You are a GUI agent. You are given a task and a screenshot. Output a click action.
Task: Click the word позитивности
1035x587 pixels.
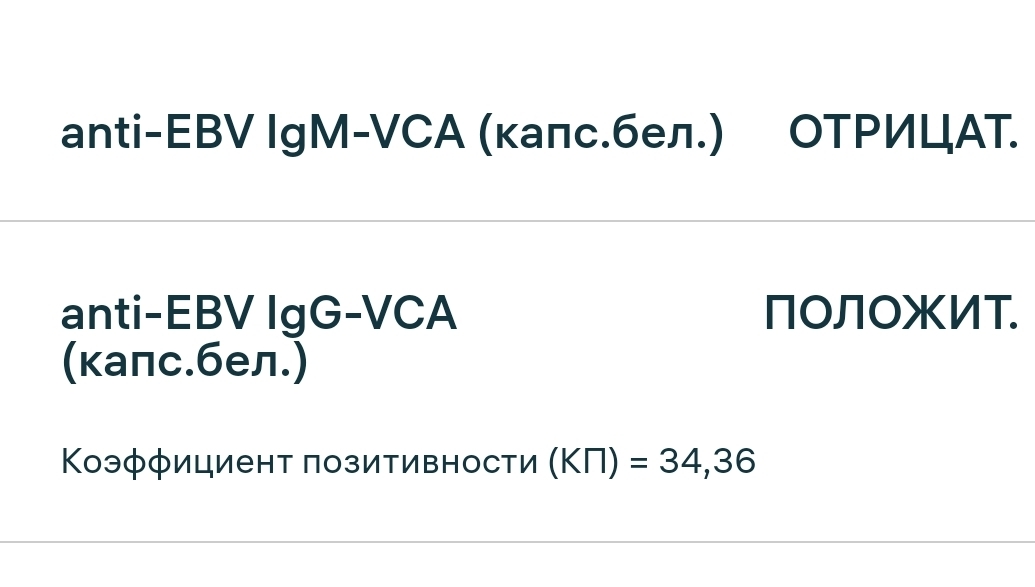[420, 462]
